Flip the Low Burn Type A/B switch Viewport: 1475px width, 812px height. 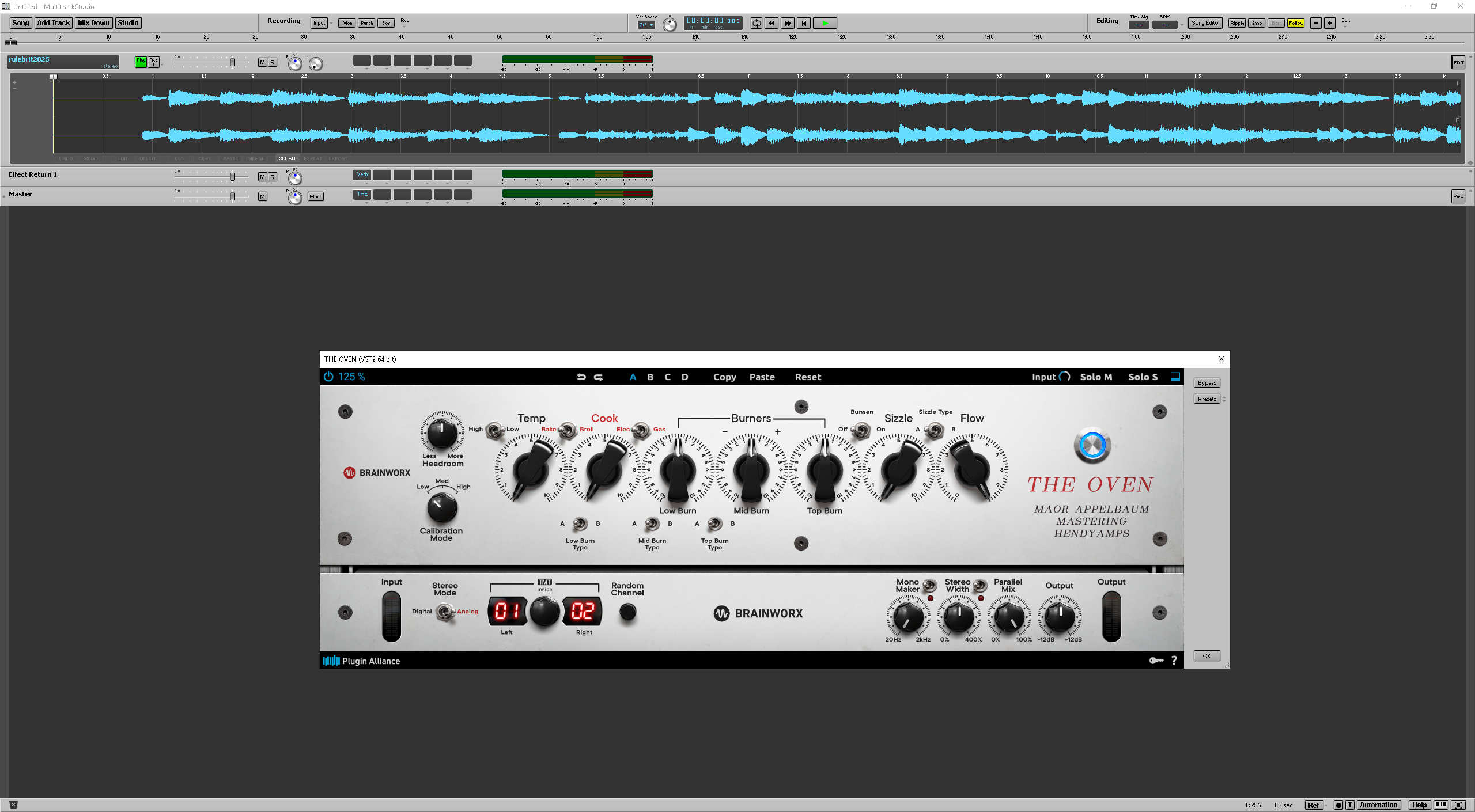580,524
